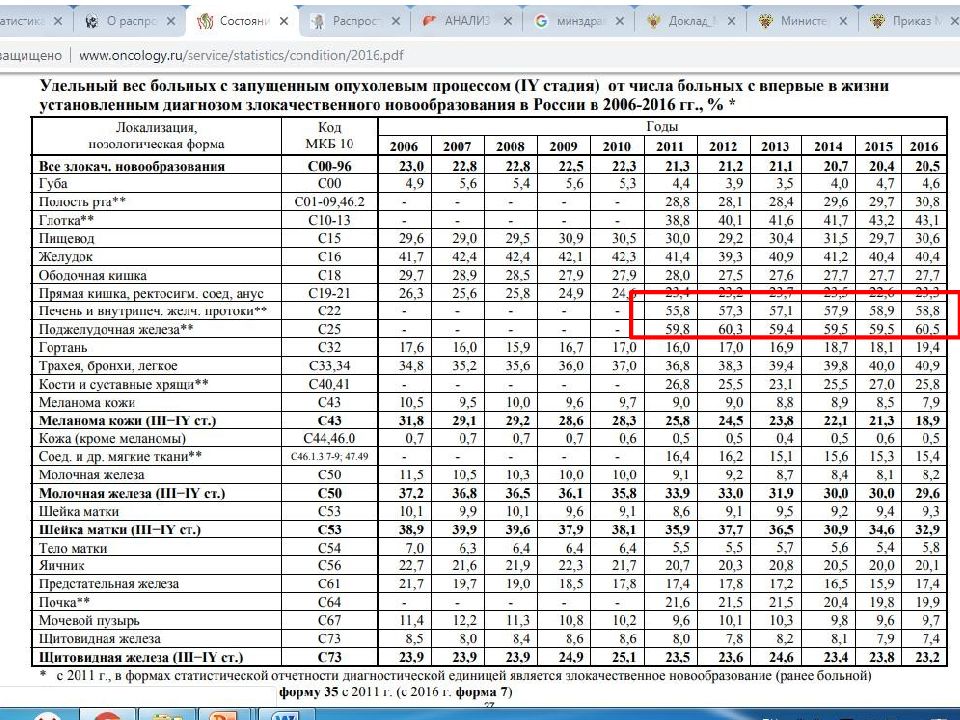This screenshot has width=960, height=720.
Task: Close the 'Министе' tab
Action: [843, 21]
